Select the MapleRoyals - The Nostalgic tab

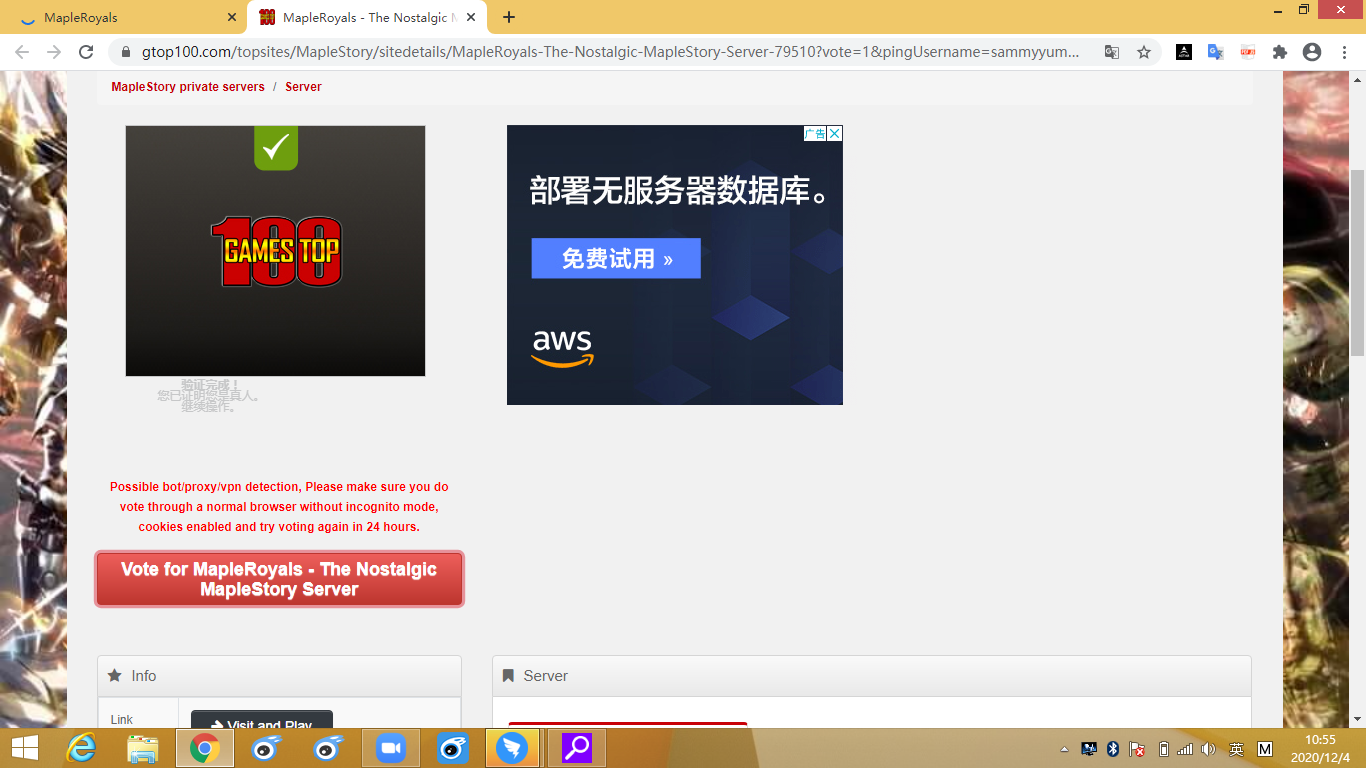click(367, 17)
